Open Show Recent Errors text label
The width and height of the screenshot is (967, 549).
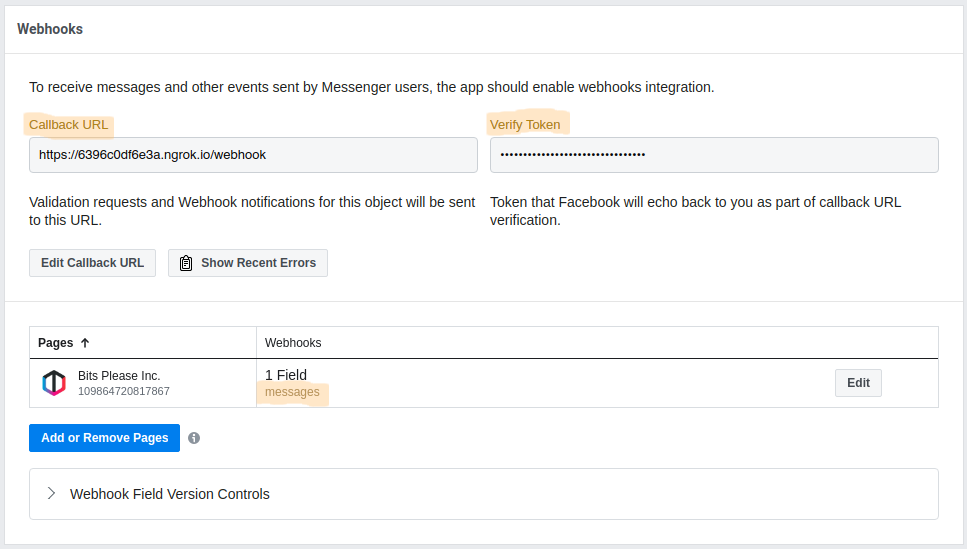(258, 263)
